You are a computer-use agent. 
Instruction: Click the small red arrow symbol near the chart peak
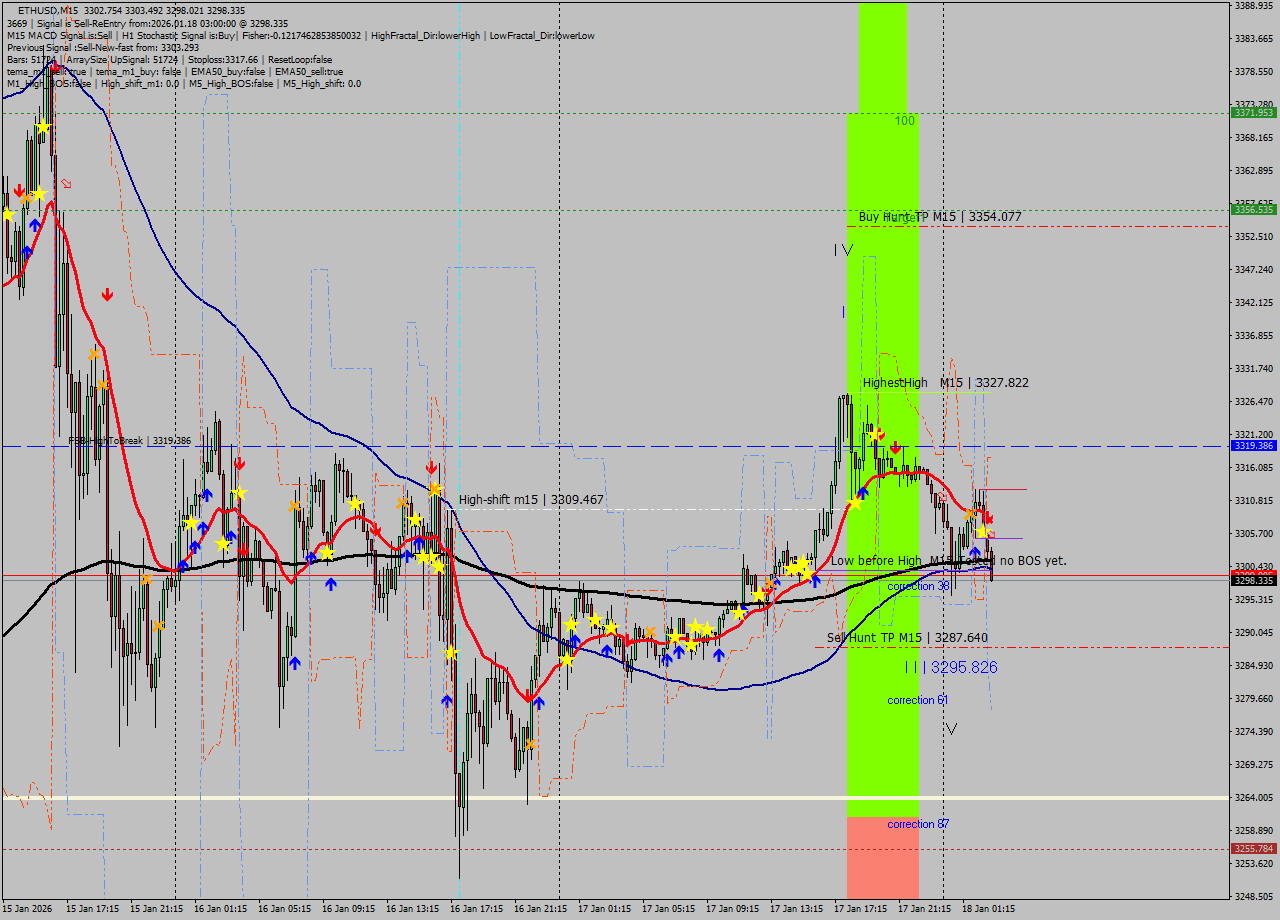66,183
